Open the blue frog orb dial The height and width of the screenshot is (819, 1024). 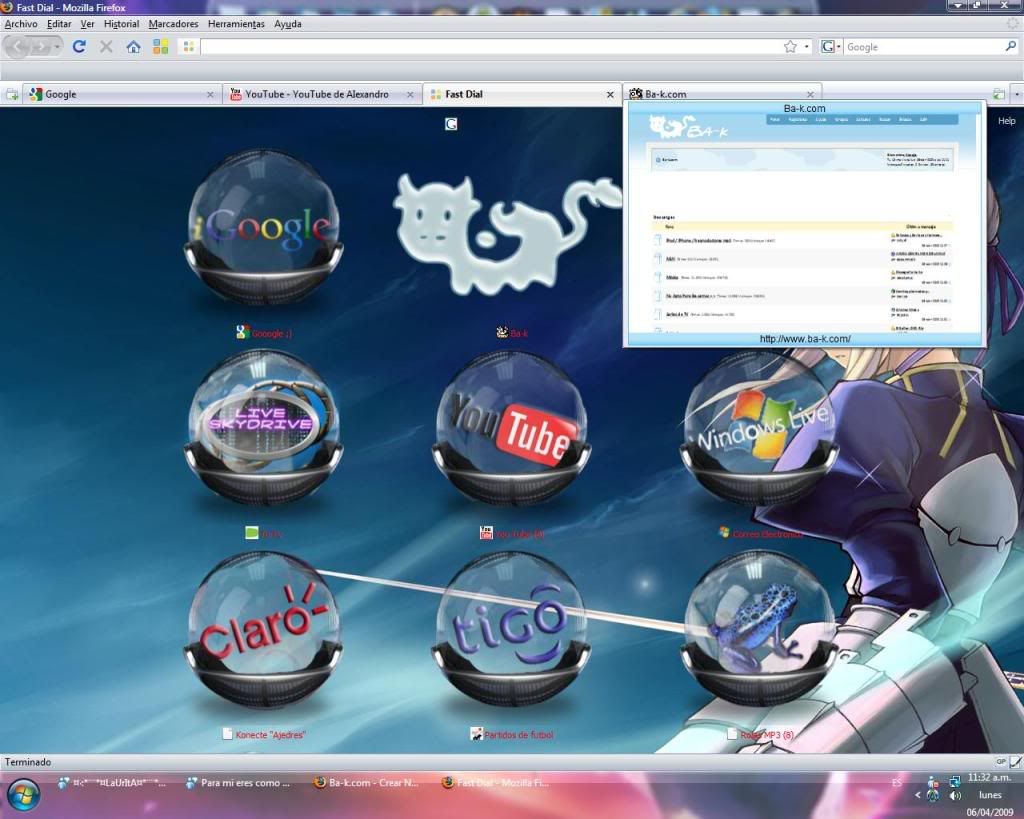(760, 629)
